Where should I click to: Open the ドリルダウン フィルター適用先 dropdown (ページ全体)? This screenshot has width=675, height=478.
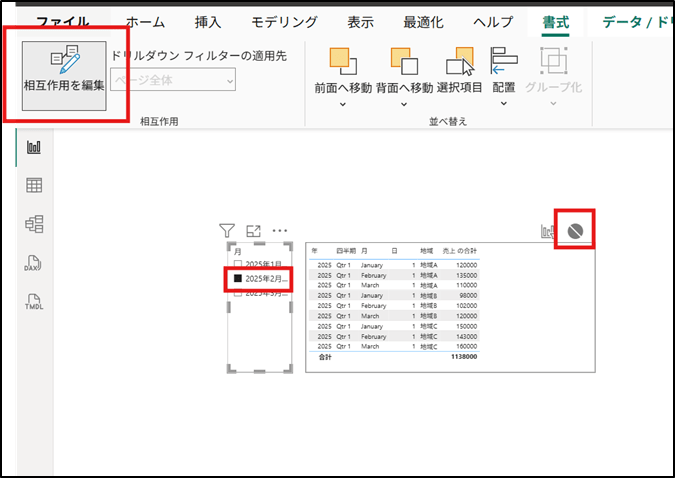coord(172,80)
